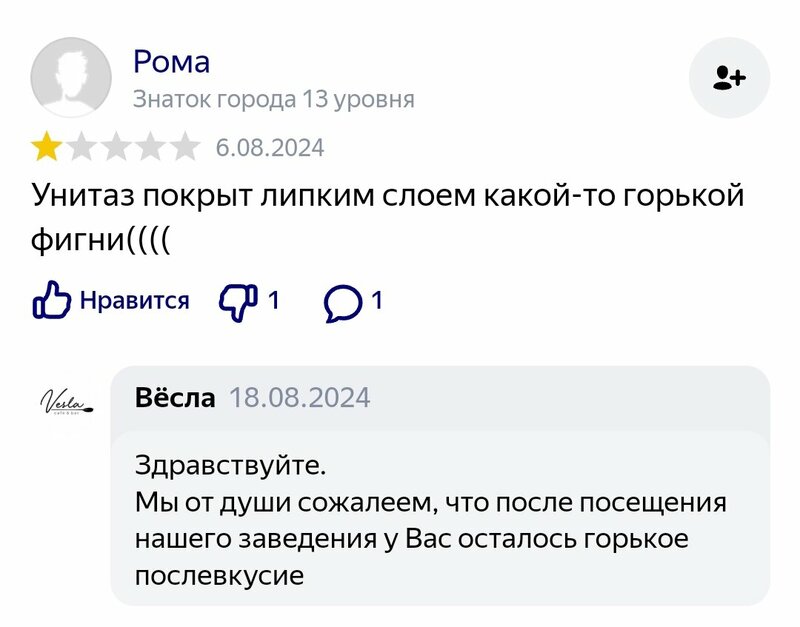Click the comment count number
Screen dimensions: 800x627
click(377, 300)
